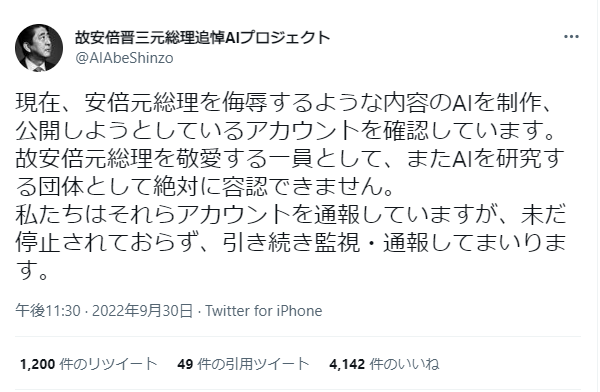This screenshot has width=600, height=392.
Task: Open the 午後11:30 timestamp link
Action: coord(48,311)
